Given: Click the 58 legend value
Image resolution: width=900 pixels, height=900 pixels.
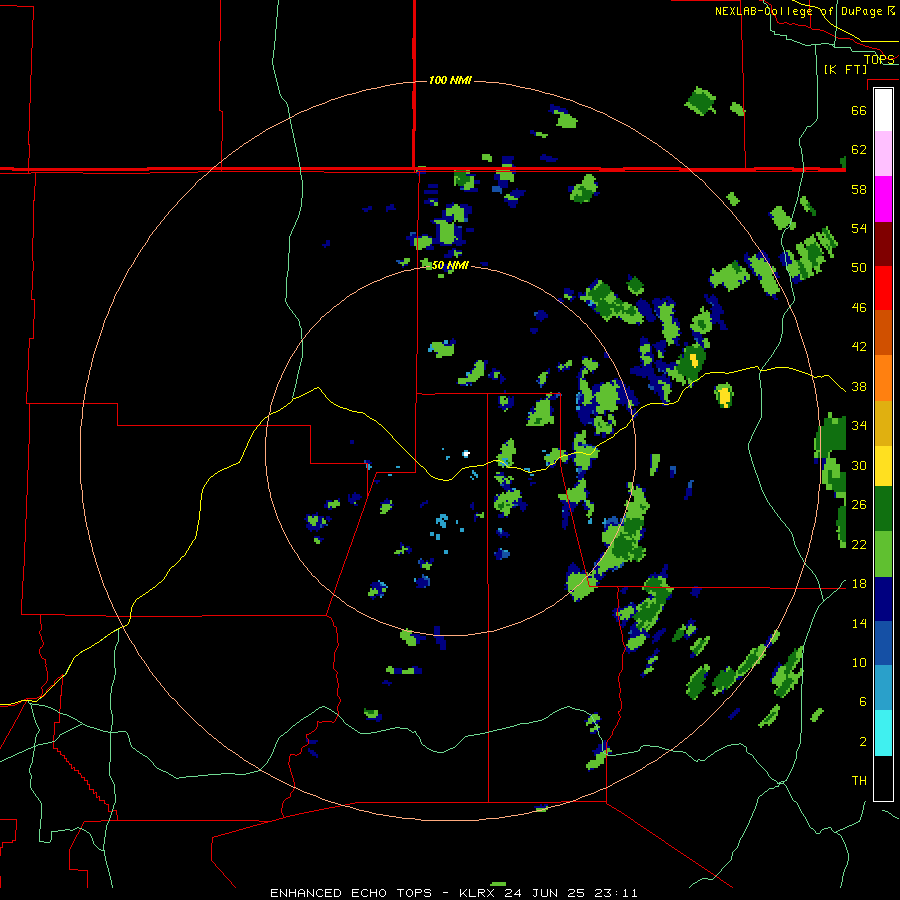Looking at the screenshot, I should click(859, 189).
